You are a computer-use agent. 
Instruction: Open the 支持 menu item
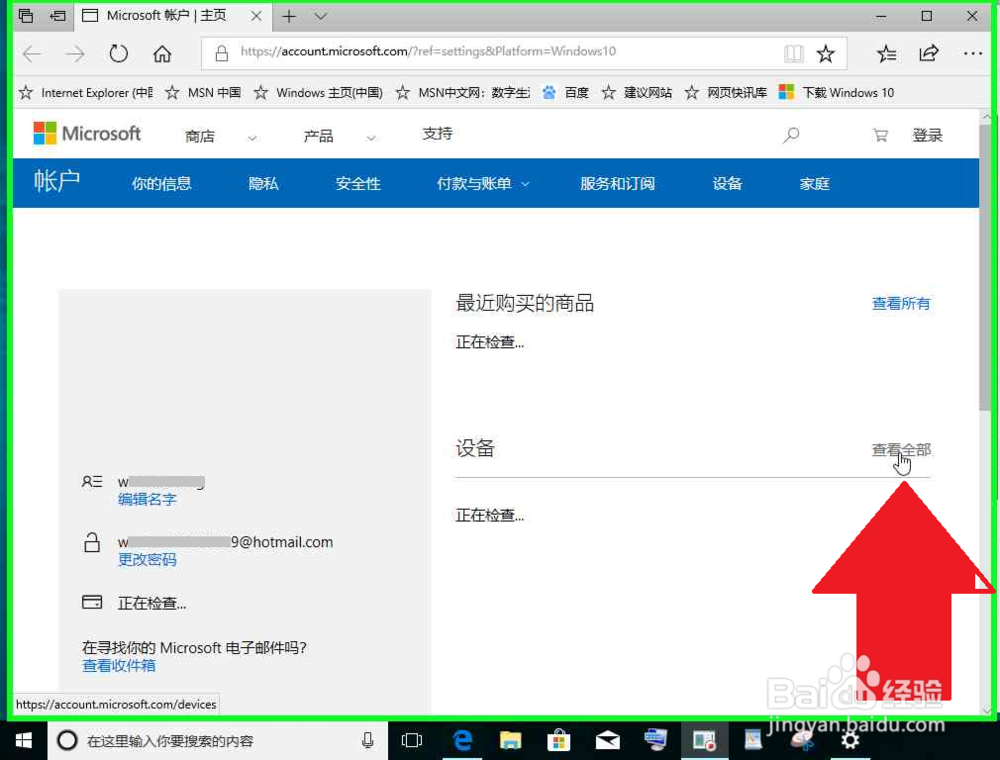[438, 134]
